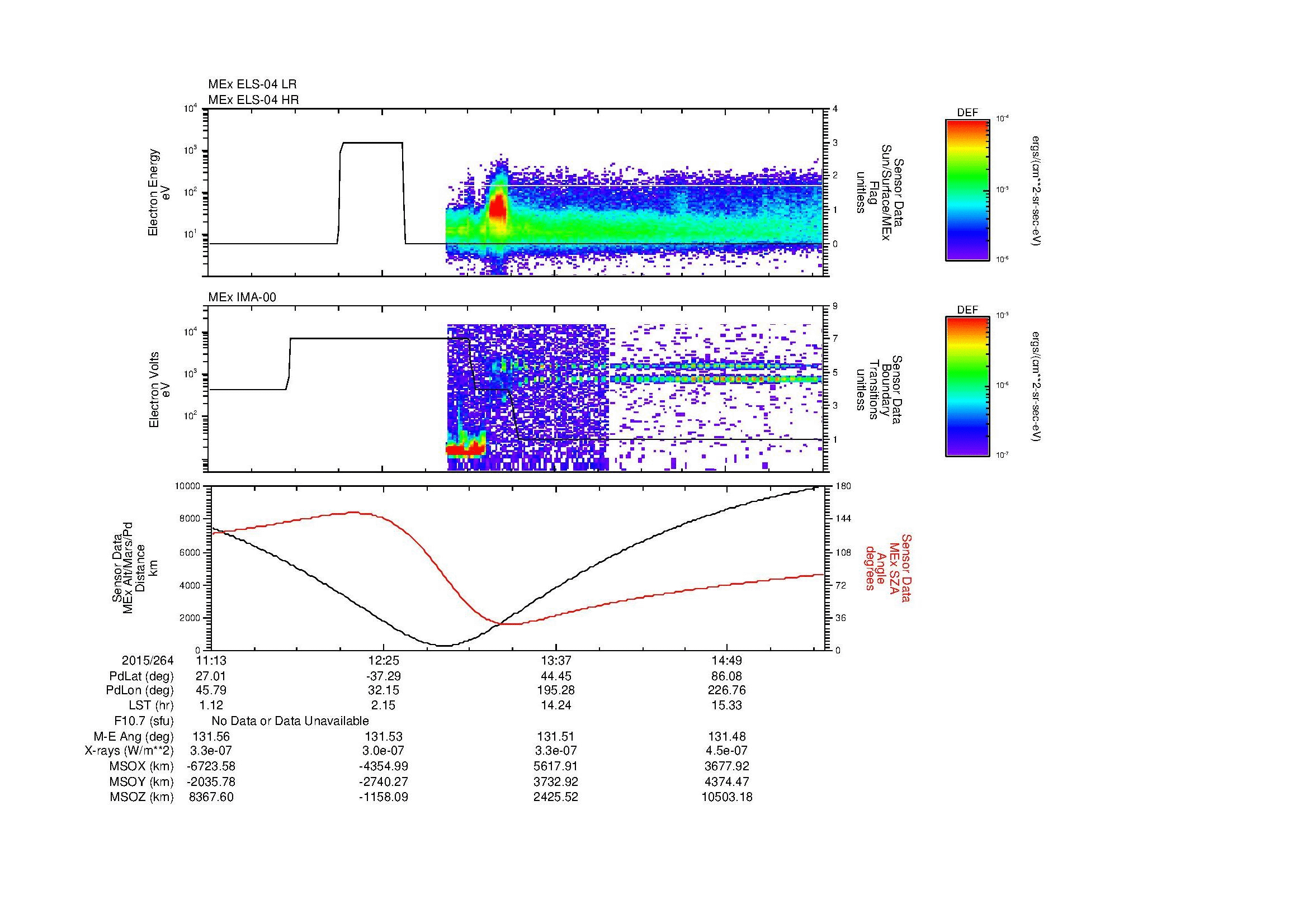The image size is (1308, 924).
Task: Click the flat top of the Sun/Surface flag pulse
Action: (x=371, y=143)
